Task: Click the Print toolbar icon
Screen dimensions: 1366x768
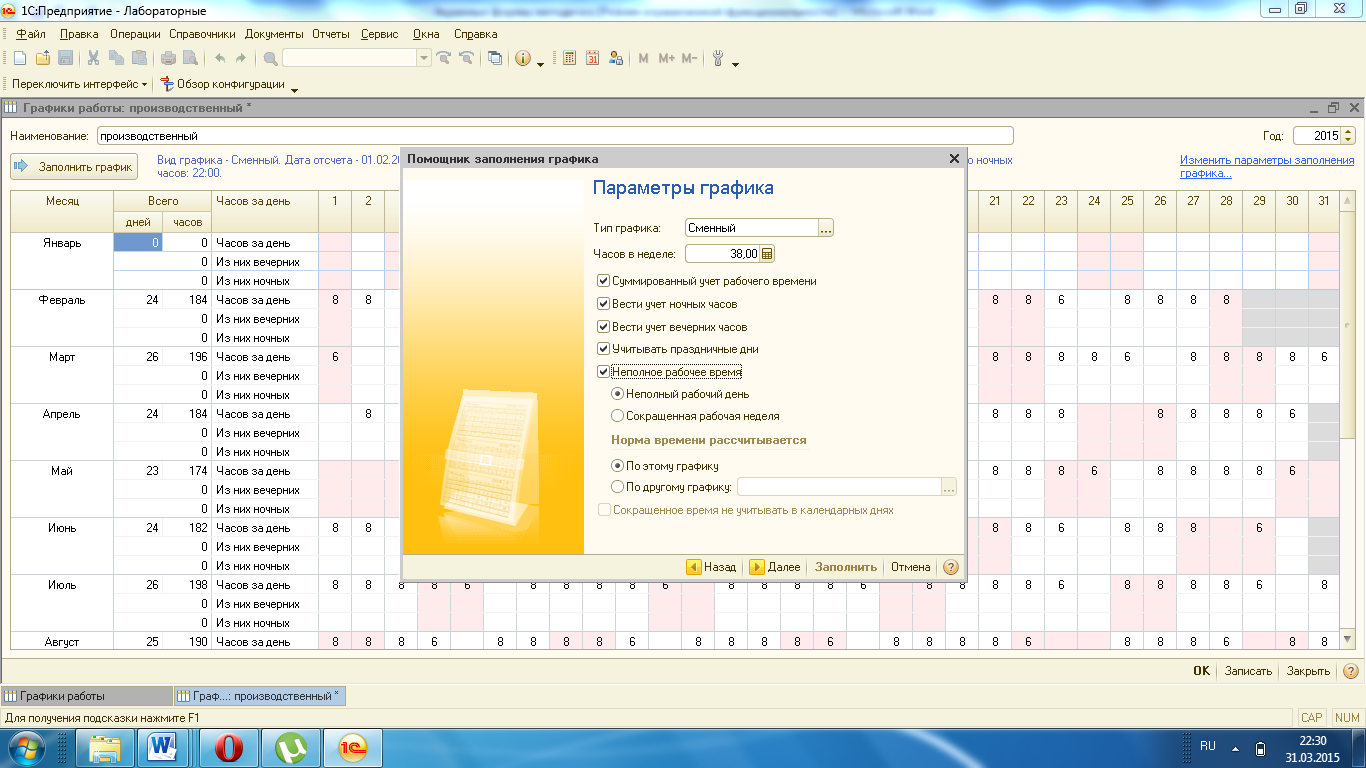Action: click(x=168, y=58)
